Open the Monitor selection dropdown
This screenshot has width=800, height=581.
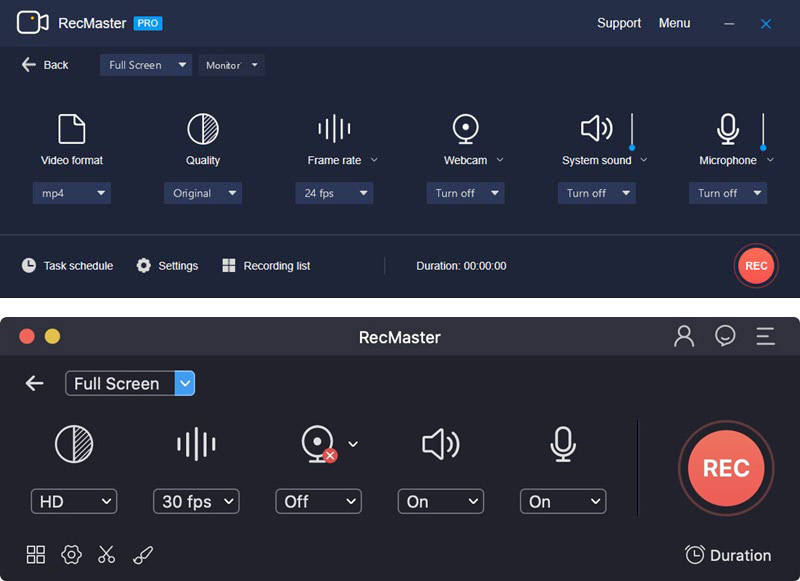232,65
